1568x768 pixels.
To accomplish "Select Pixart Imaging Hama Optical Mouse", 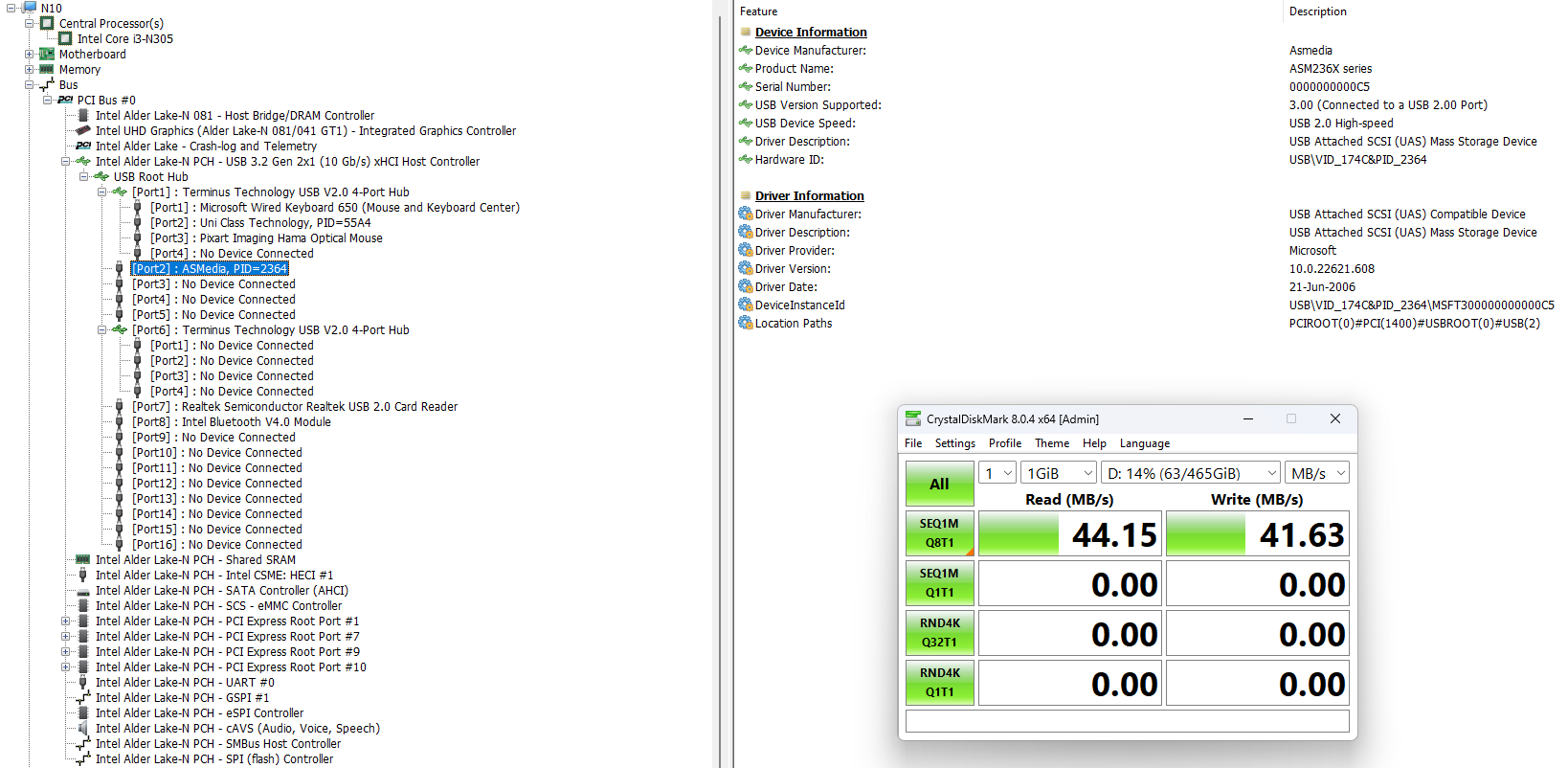I will pyautogui.click(x=266, y=237).
